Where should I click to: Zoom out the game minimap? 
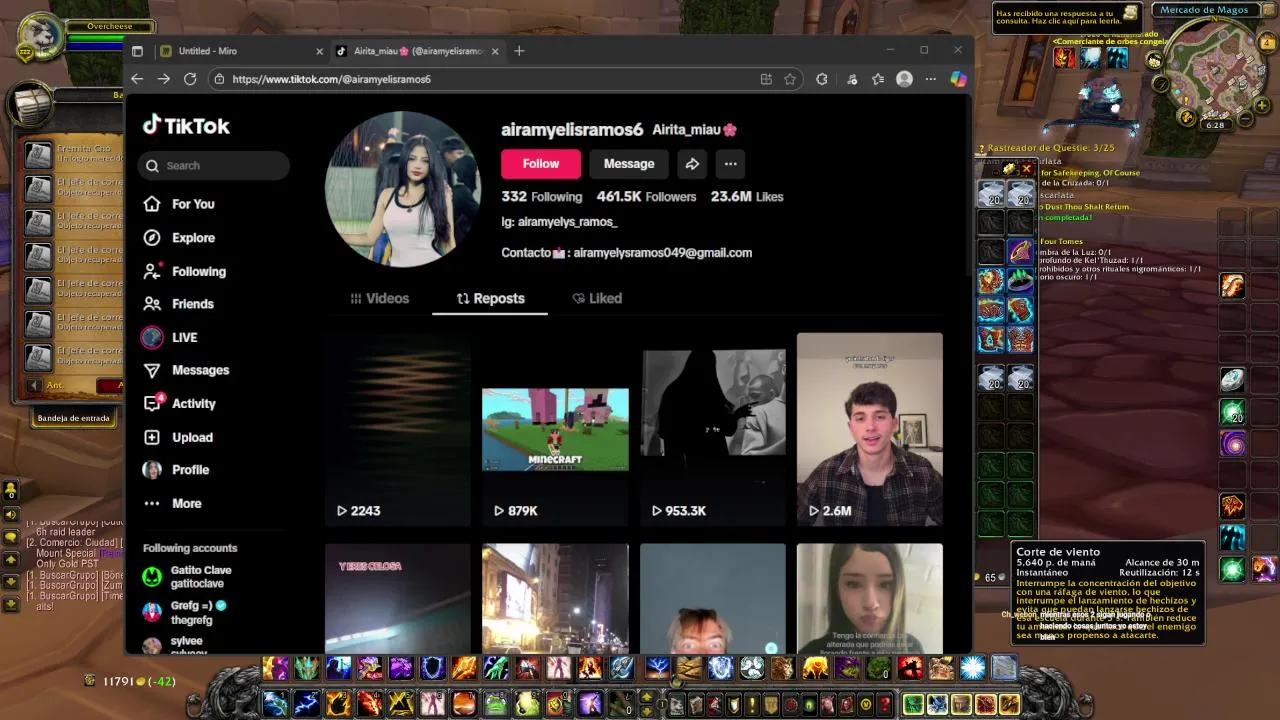coord(1246,119)
